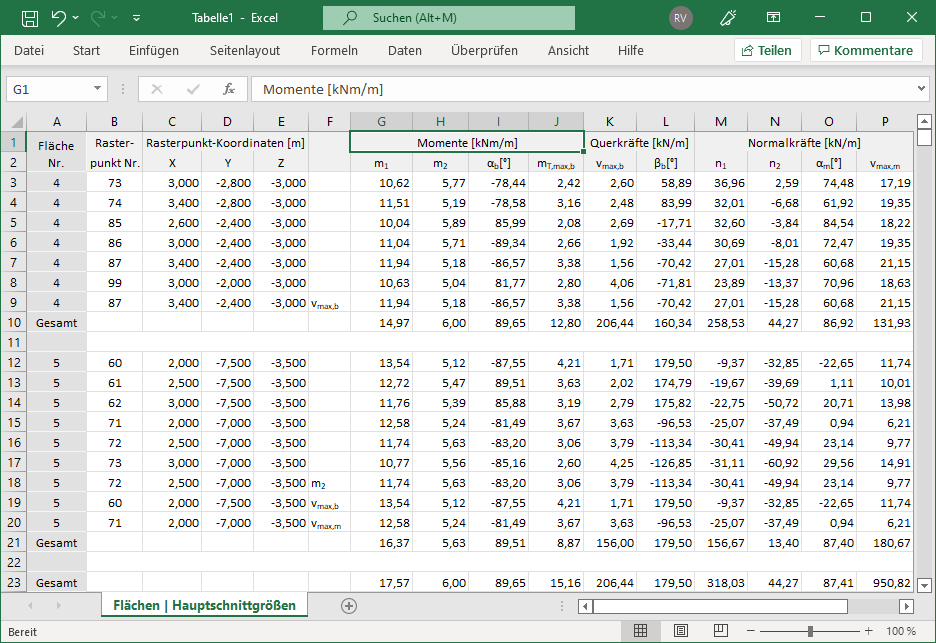Viewport: 936px width, 643px height.
Task: Open the Name Box dropdown arrow
Action: 97,89
